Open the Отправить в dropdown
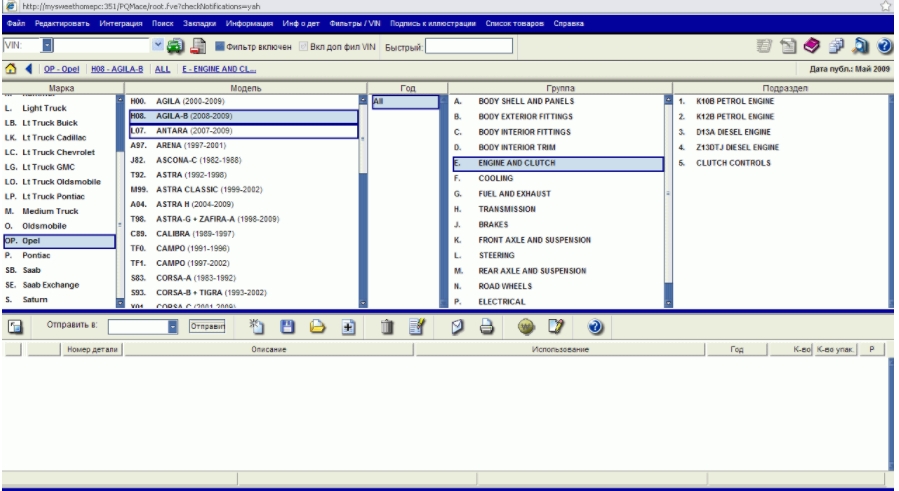Image resolution: width=899 pixels, height=491 pixels. (x=173, y=327)
